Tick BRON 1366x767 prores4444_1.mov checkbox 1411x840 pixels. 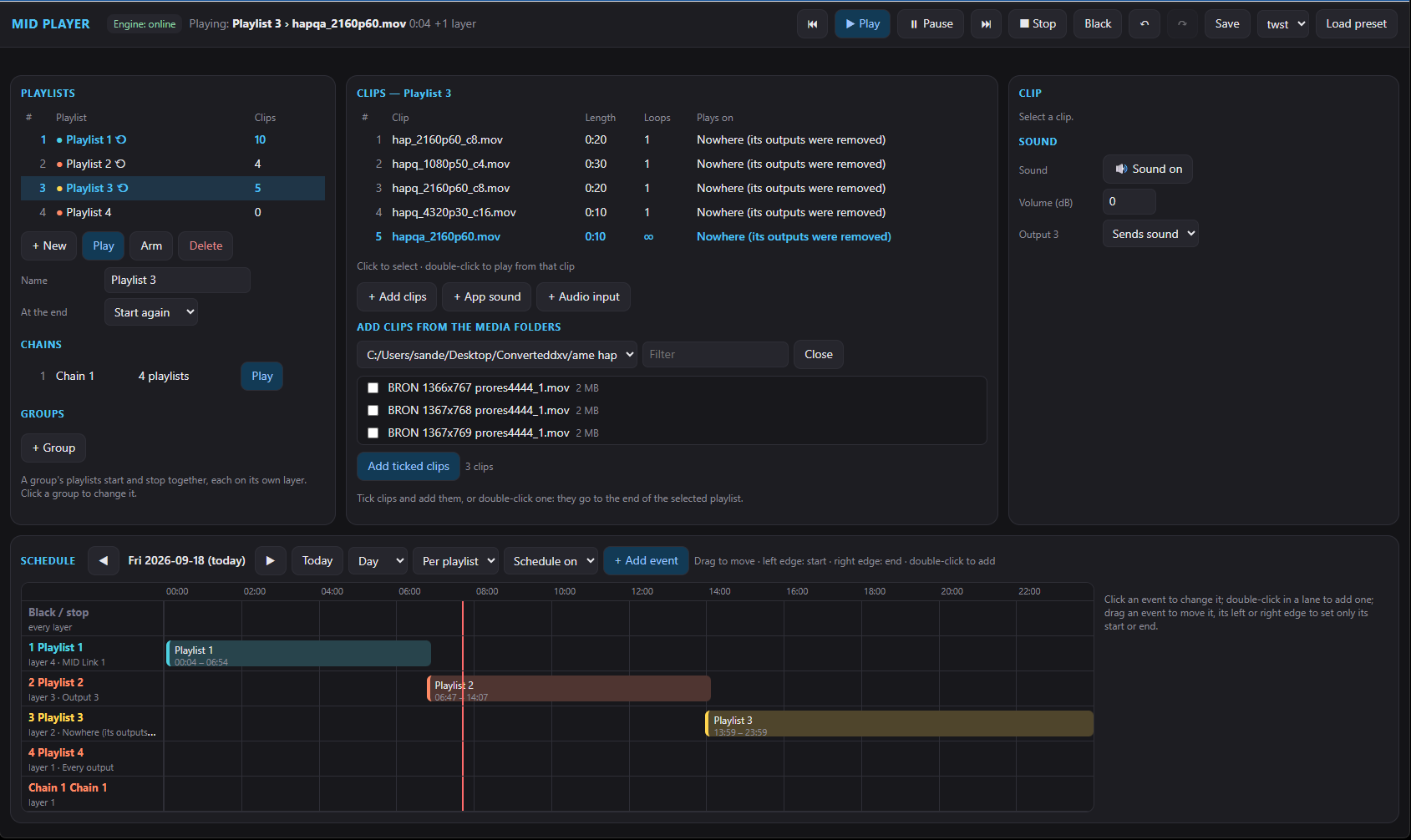coord(373,388)
